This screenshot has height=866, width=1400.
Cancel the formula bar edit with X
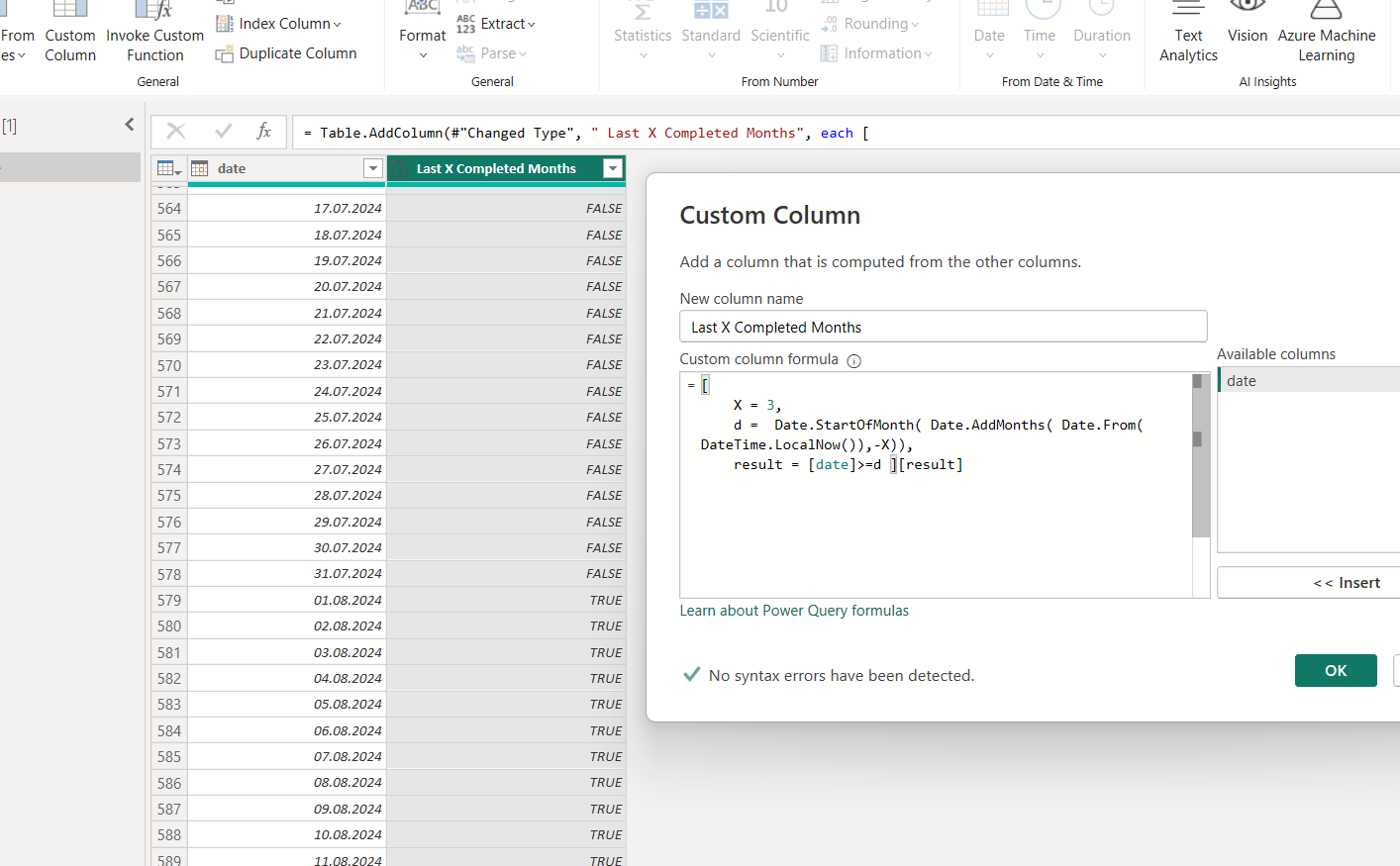point(176,131)
